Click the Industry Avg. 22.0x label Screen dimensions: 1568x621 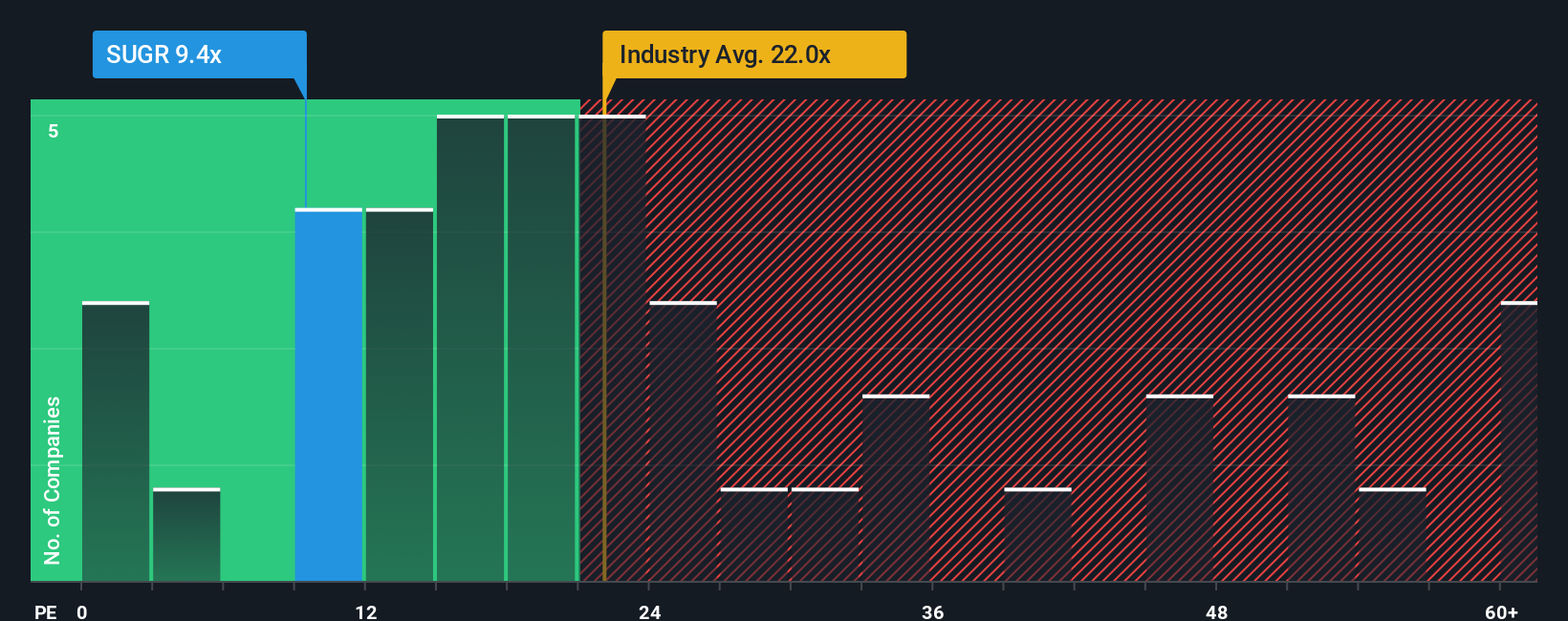point(753,54)
